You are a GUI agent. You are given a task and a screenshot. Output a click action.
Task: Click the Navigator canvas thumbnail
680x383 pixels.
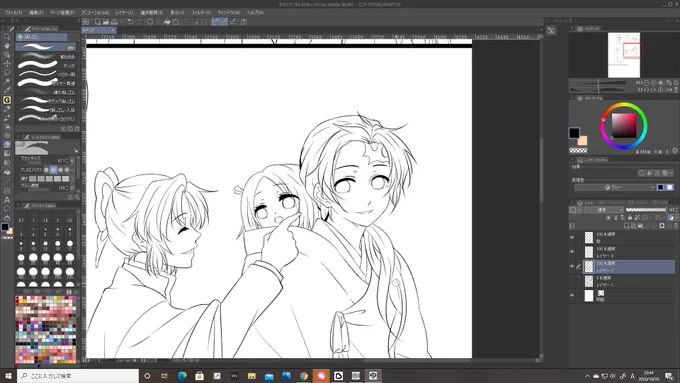[624, 55]
